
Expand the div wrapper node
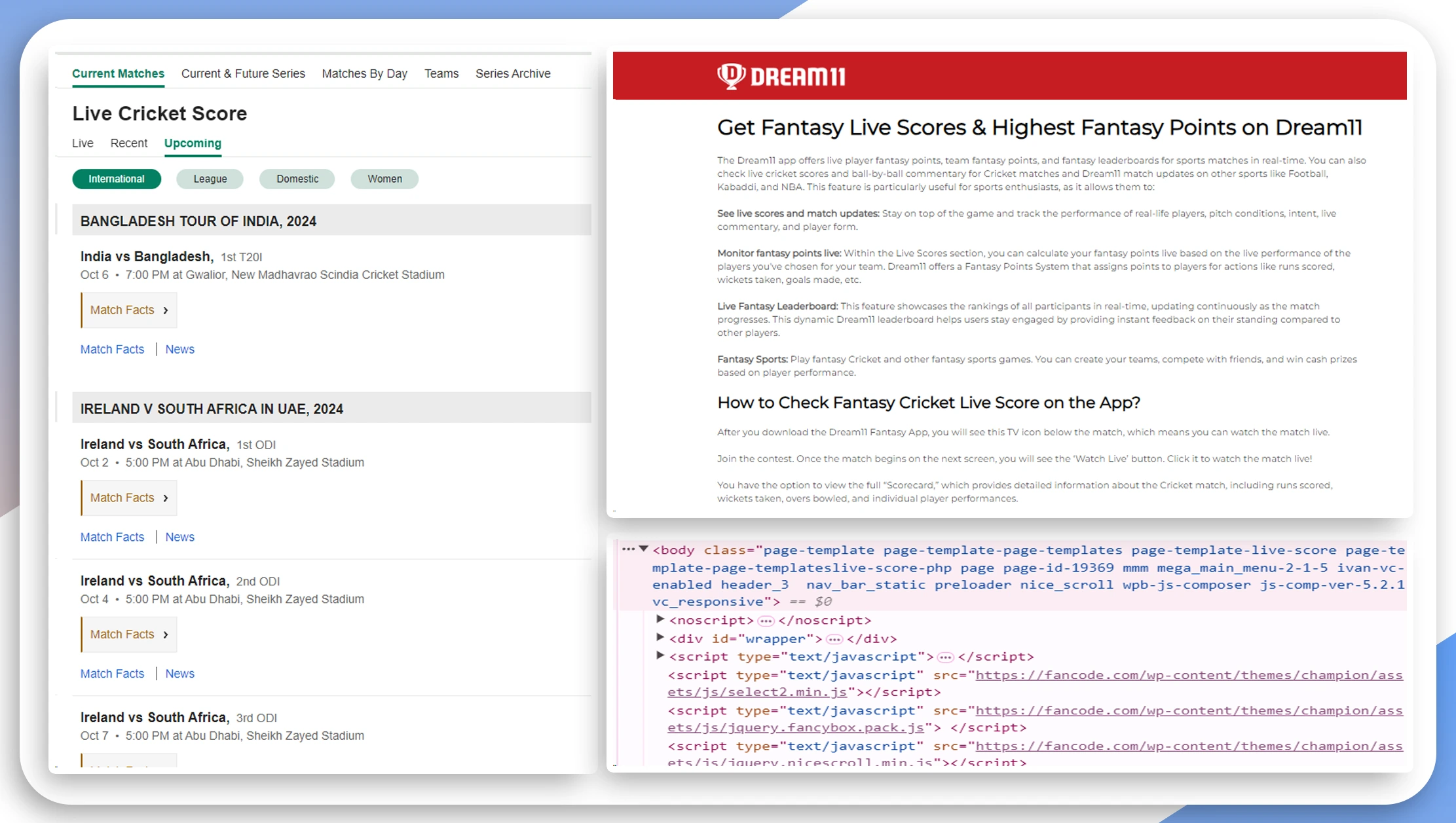660,637
